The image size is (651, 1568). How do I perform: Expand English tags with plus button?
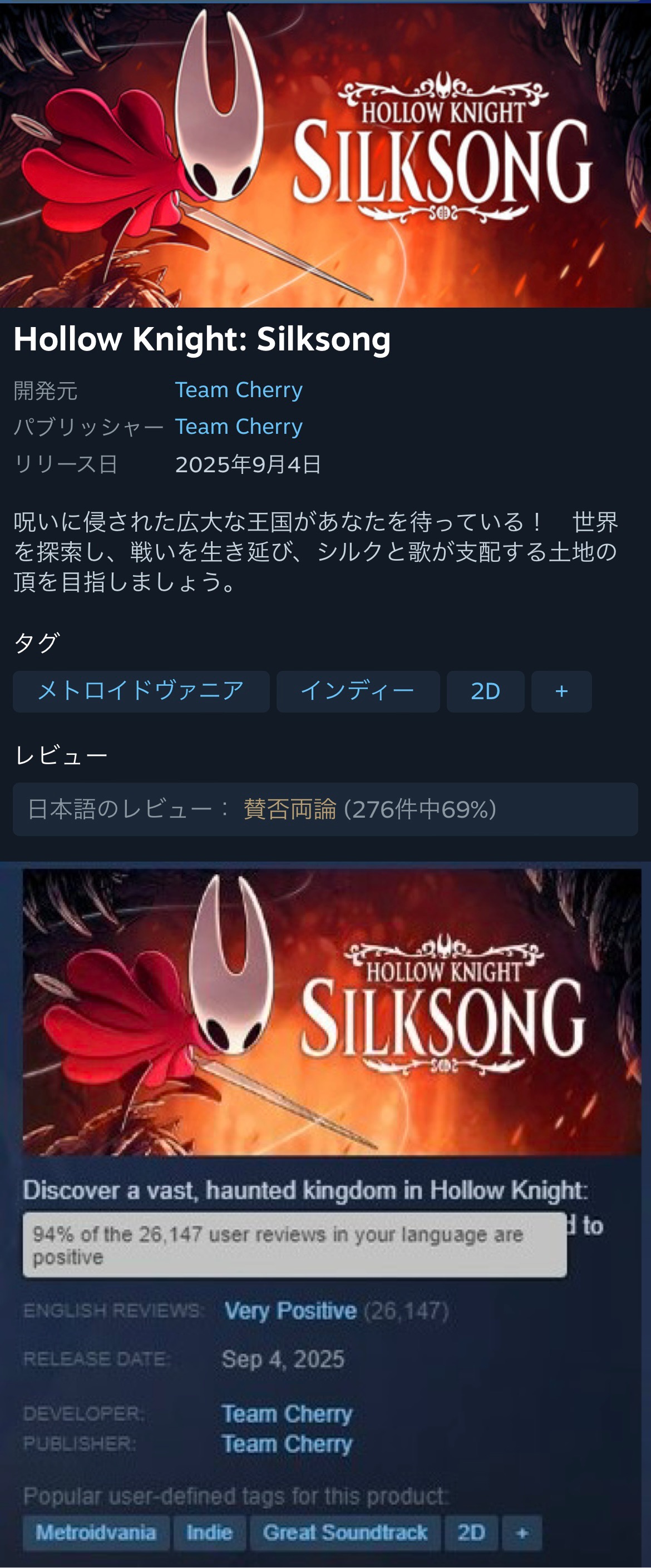(522, 1532)
